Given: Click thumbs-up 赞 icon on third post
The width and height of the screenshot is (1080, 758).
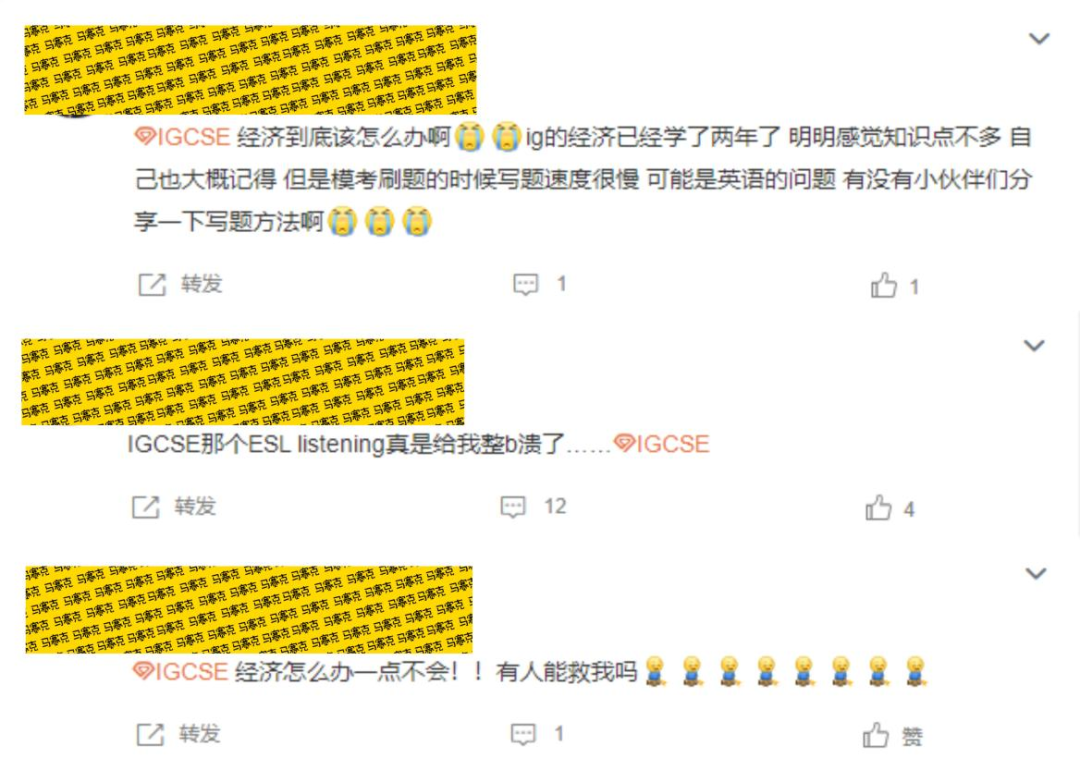Looking at the screenshot, I should pos(875,736).
